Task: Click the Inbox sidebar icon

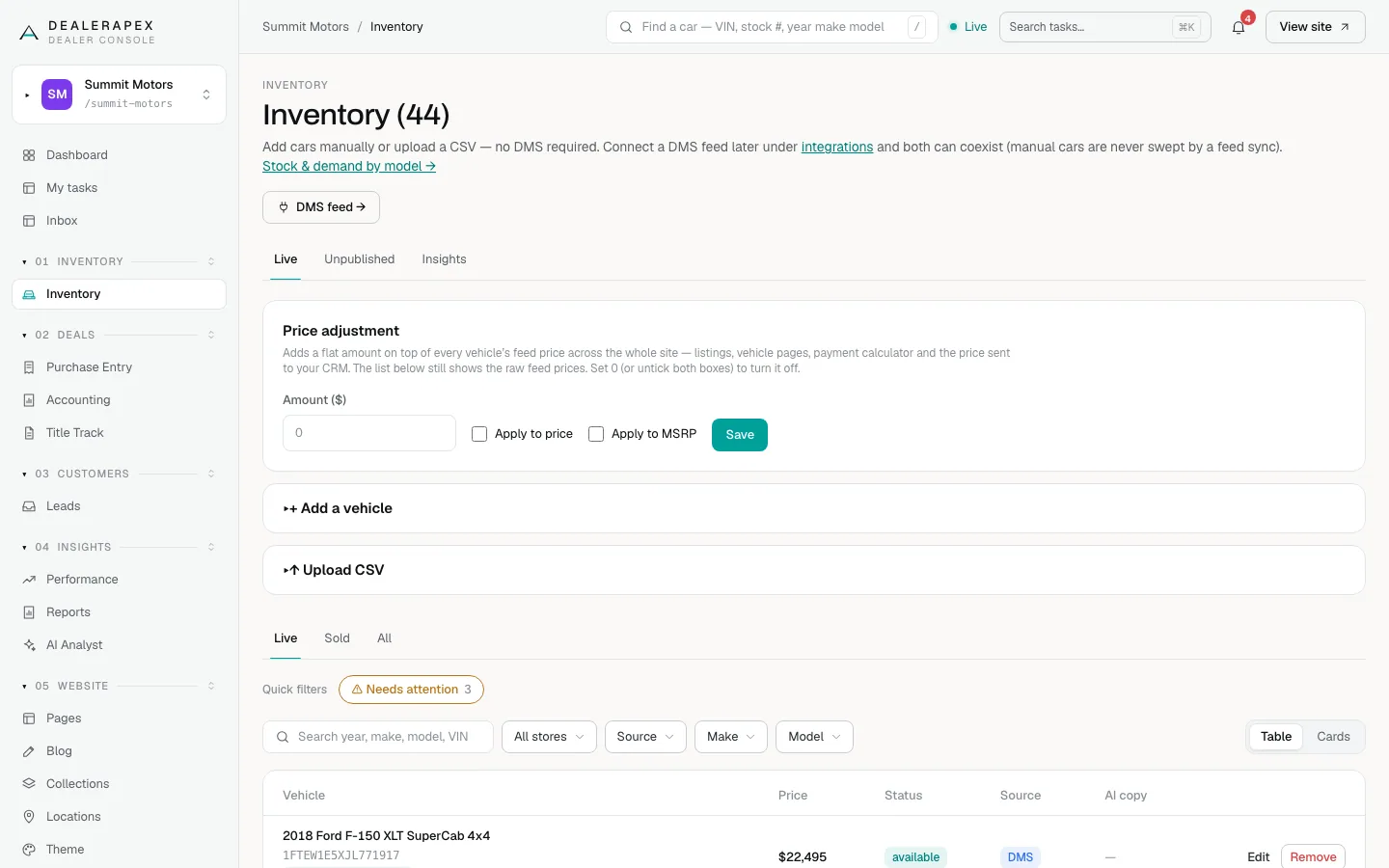Action: point(29,221)
